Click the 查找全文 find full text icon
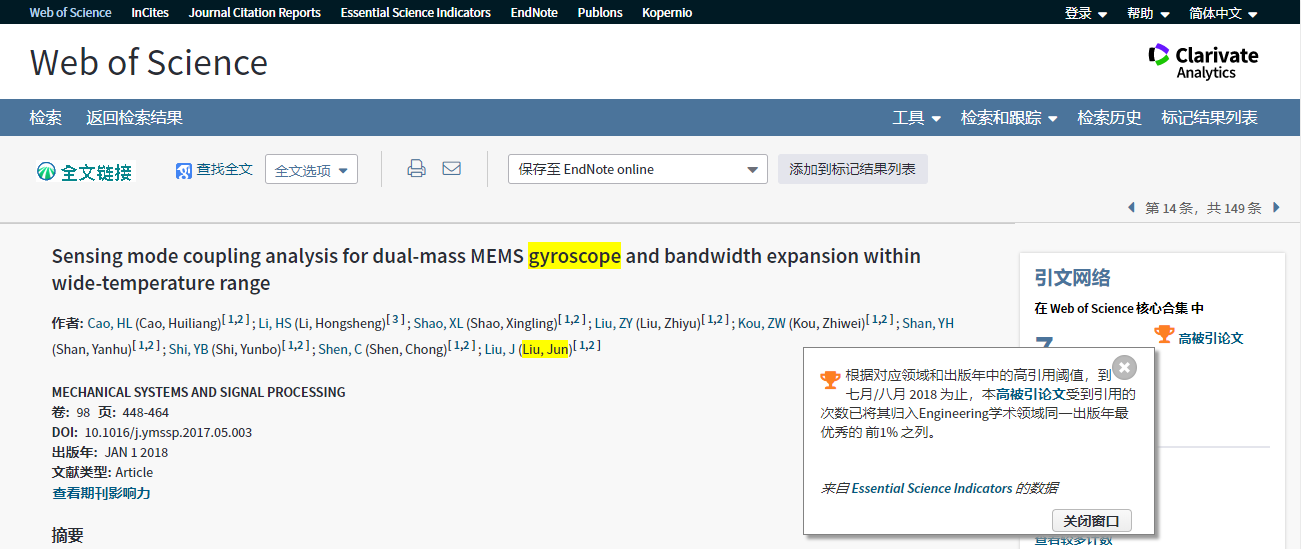 [x=184, y=171]
